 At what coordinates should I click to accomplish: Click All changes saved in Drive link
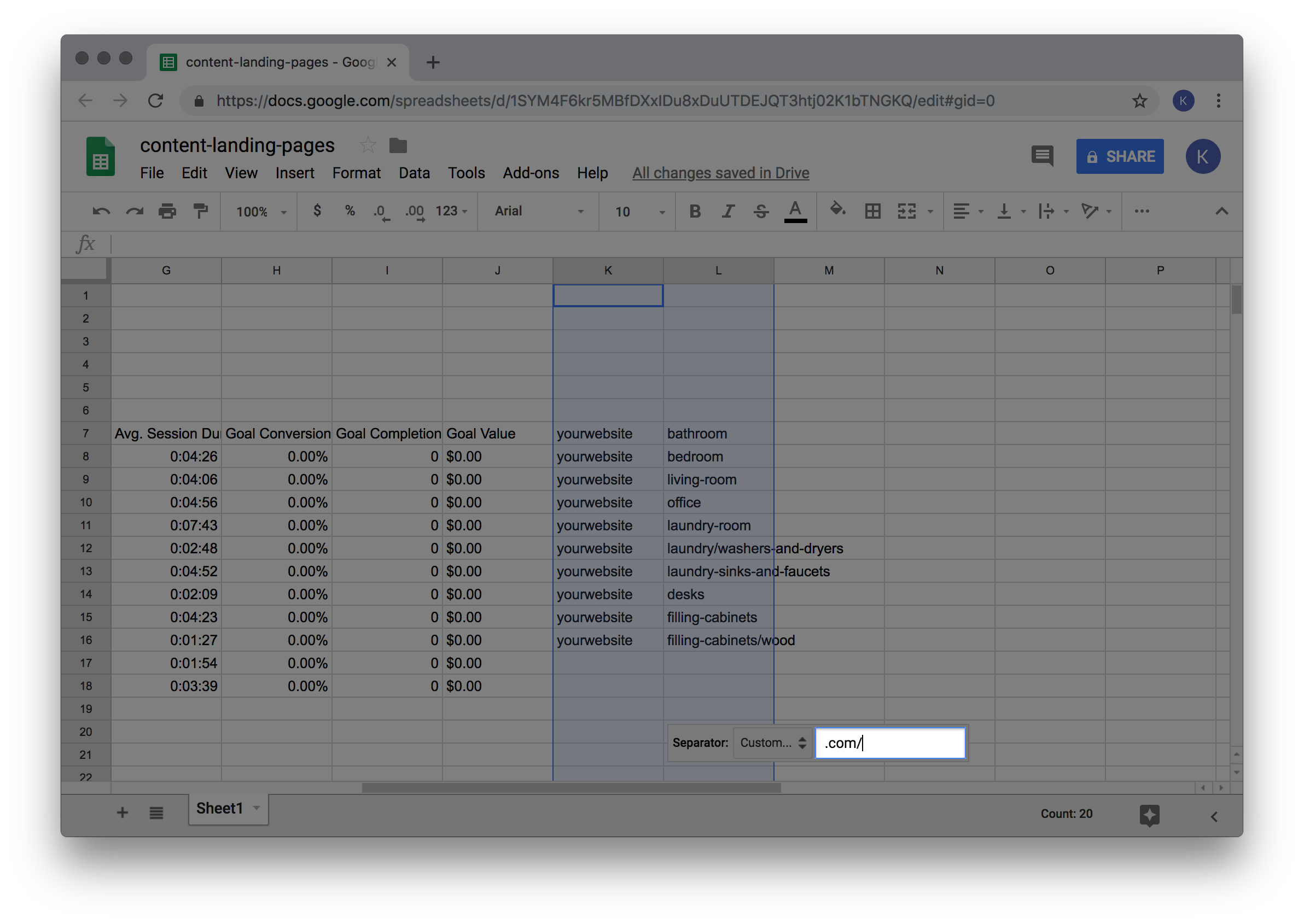(720, 173)
